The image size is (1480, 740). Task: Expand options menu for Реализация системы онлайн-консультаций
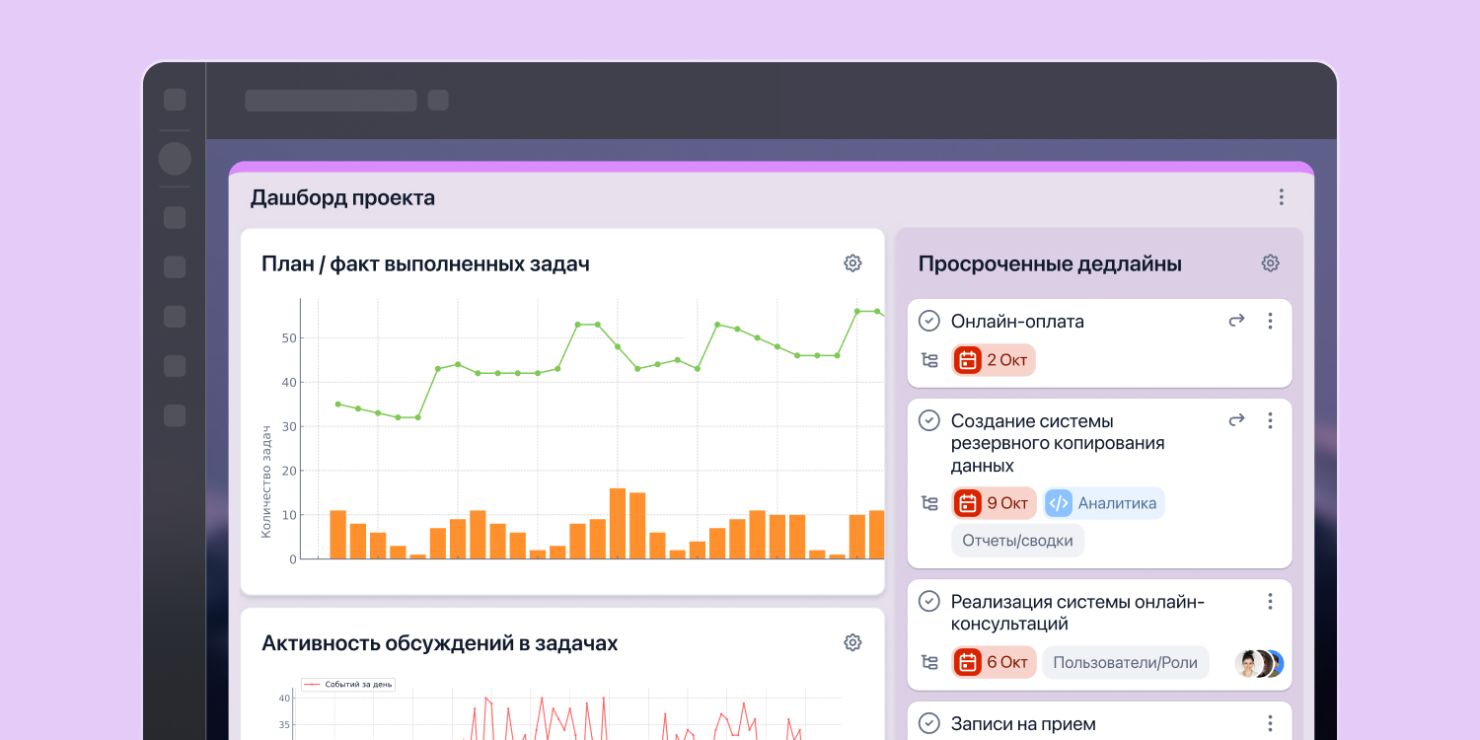tap(1270, 601)
